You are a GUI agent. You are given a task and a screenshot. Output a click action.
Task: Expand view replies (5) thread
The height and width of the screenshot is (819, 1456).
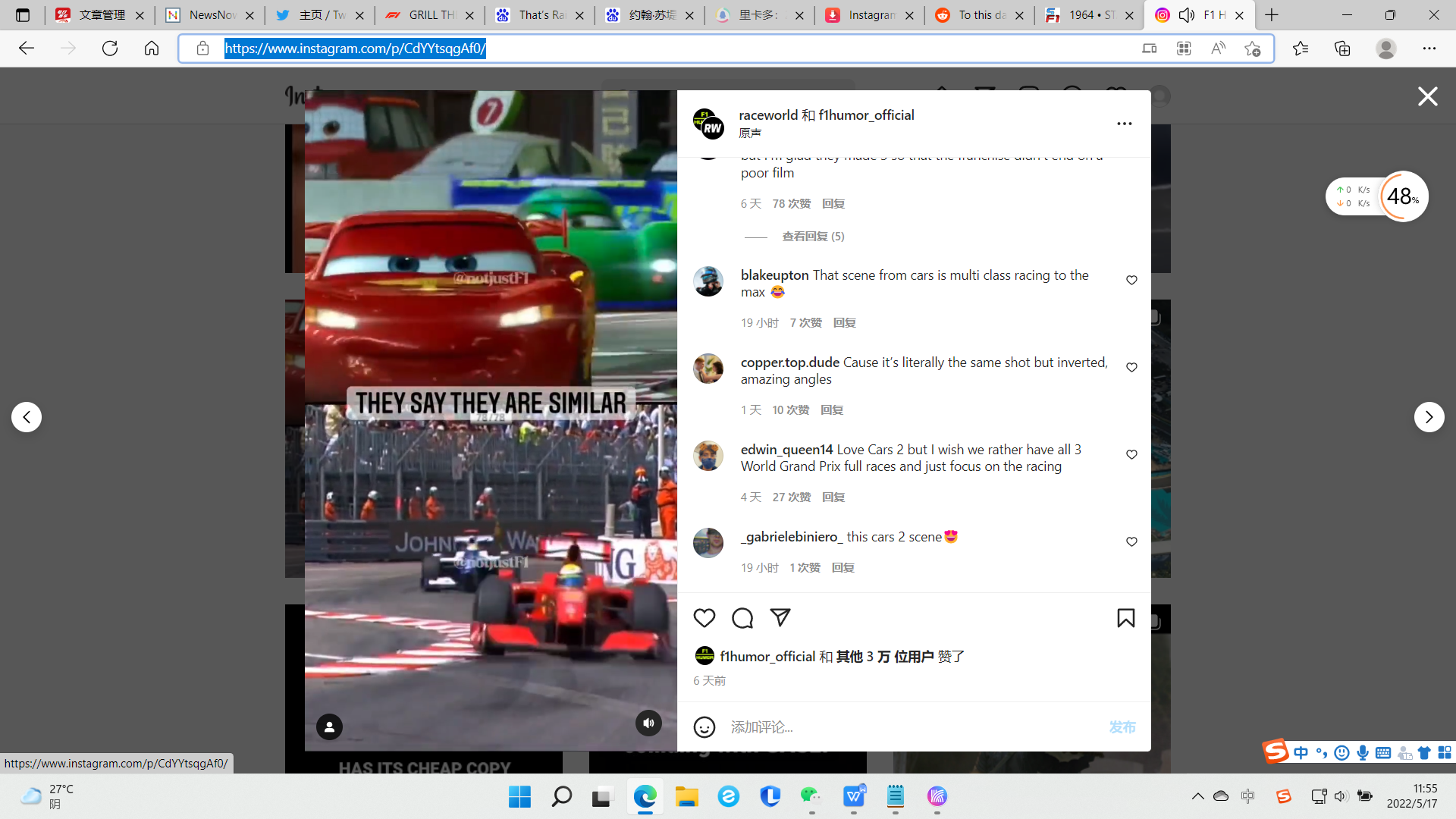pyautogui.click(x=813, y=237)
